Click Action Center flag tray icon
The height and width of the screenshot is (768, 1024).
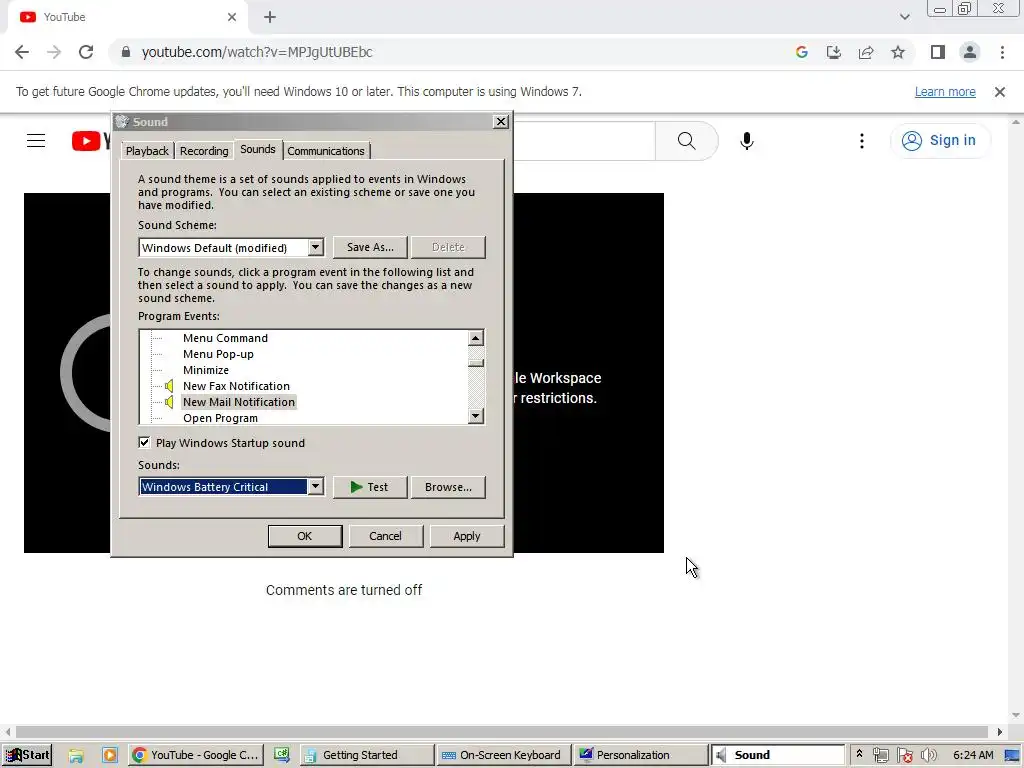point(904,756)
